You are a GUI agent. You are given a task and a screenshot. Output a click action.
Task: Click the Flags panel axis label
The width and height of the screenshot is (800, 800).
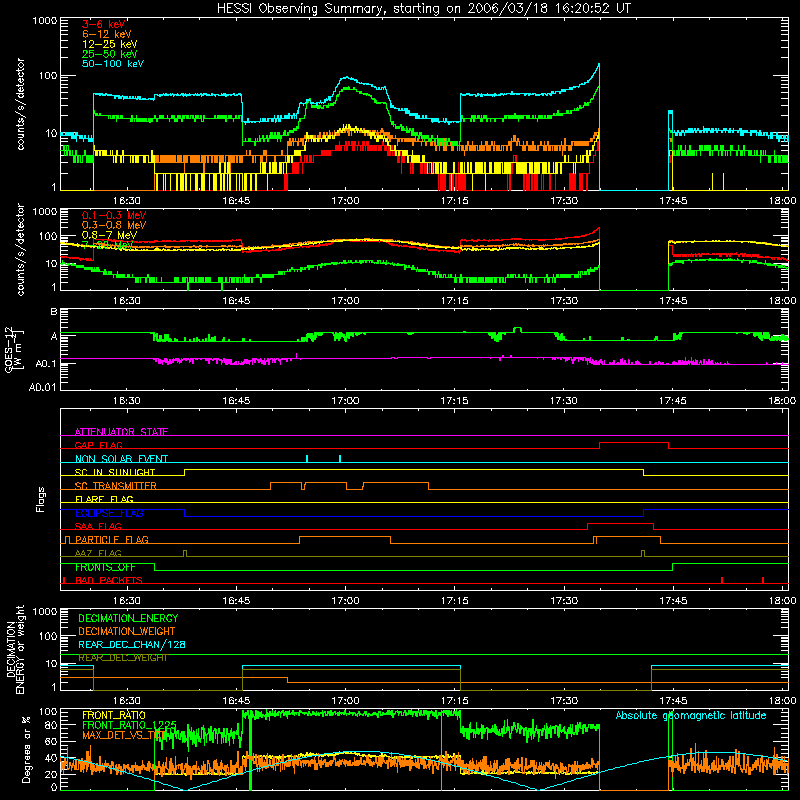[x=40, y=499]
